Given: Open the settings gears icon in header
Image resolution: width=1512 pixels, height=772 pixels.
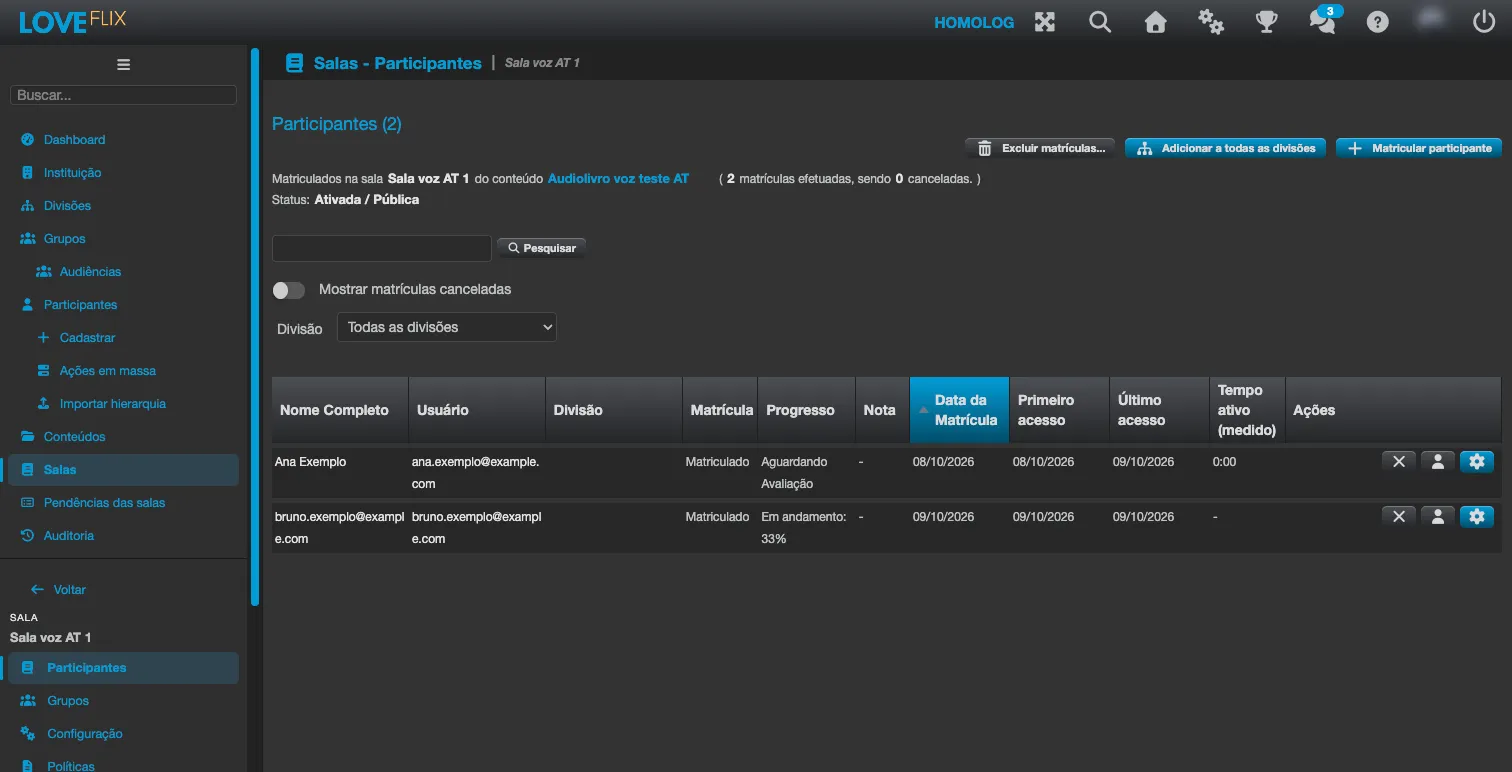Looking at the screenshot, I should (1211, 22).
